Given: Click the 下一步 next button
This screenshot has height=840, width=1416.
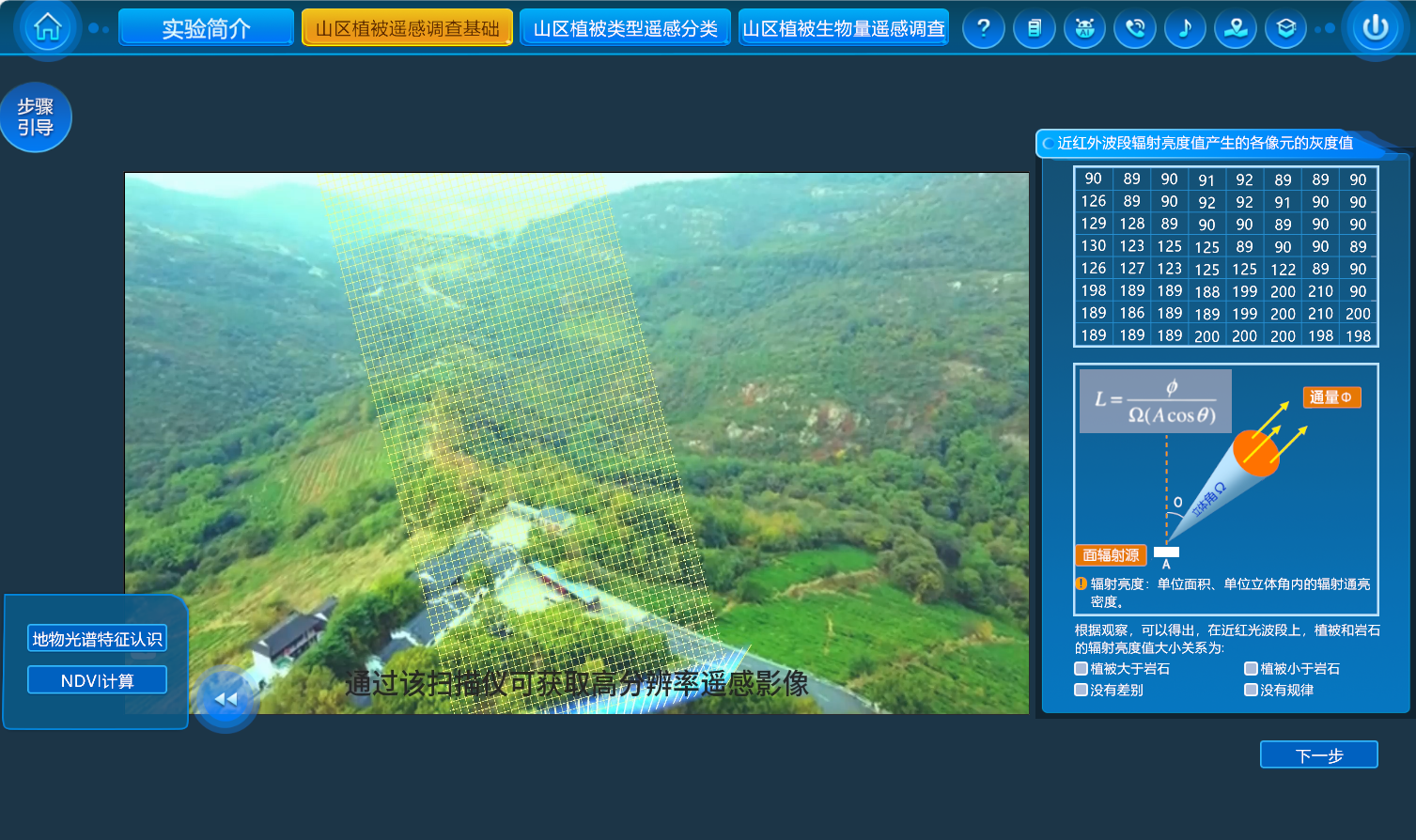Looking at the screenshot, I should 1318,755.
